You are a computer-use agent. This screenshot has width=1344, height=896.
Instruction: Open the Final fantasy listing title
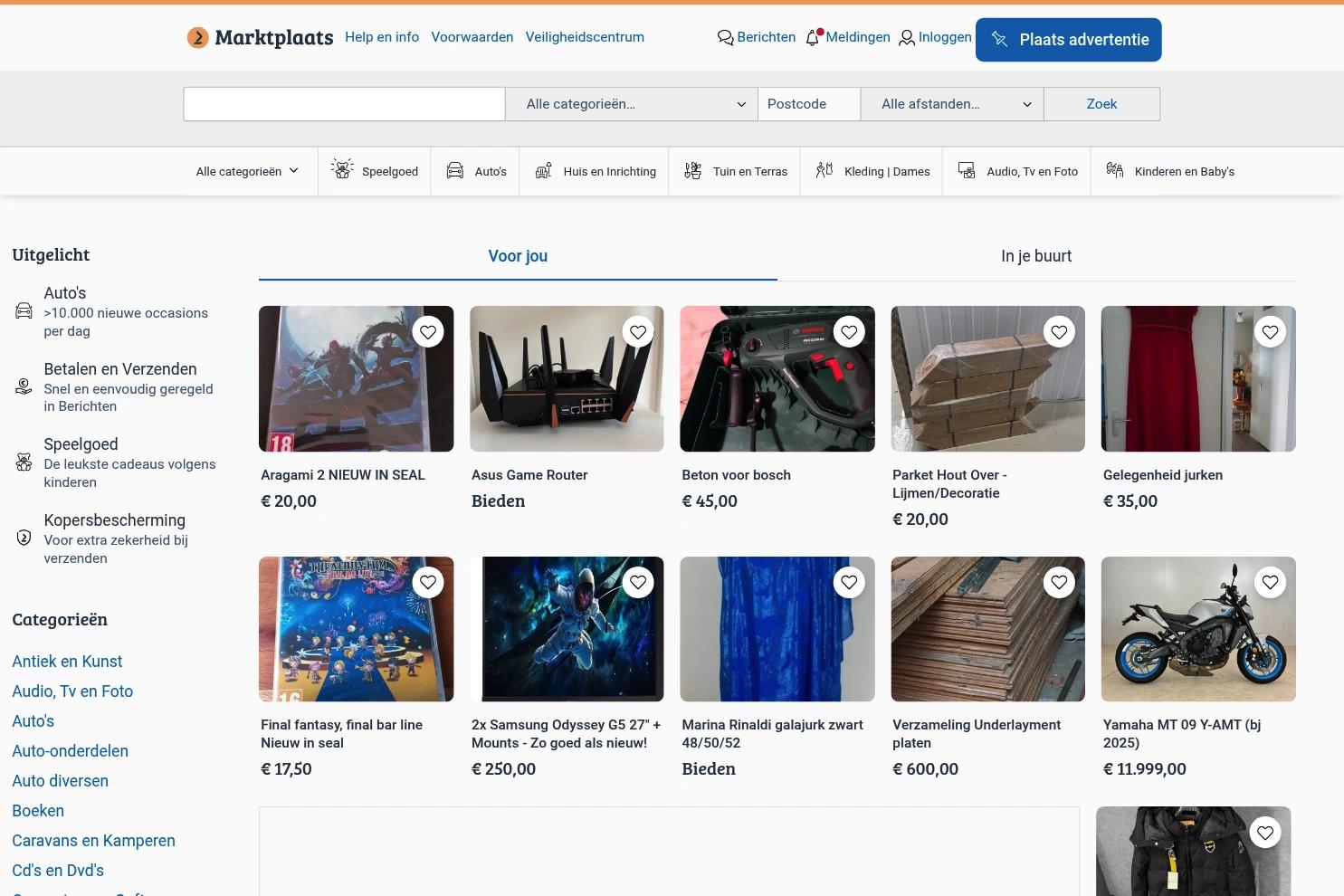pos(341,734)
